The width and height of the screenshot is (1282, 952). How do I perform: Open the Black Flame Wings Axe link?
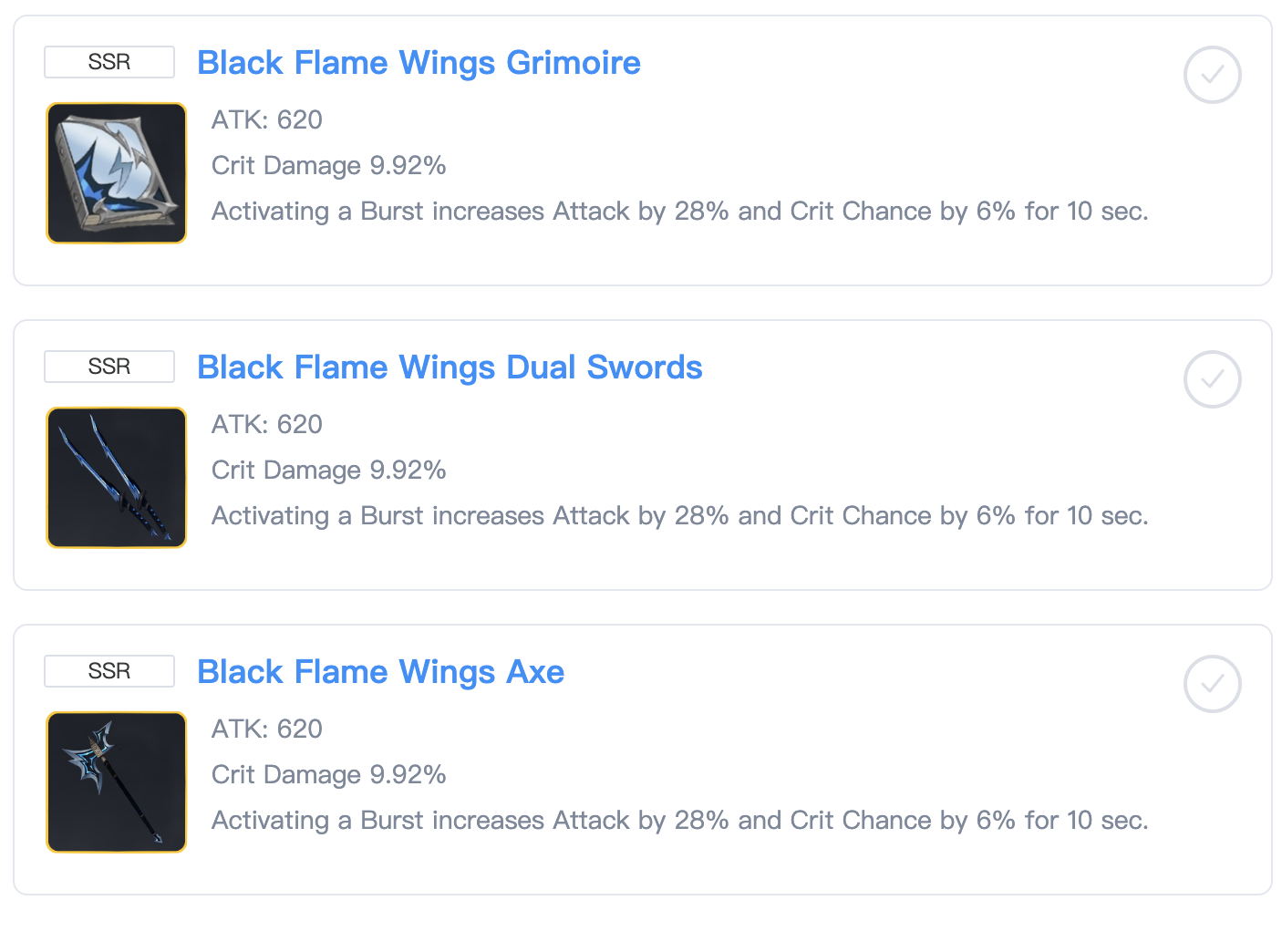pos(380,671)
